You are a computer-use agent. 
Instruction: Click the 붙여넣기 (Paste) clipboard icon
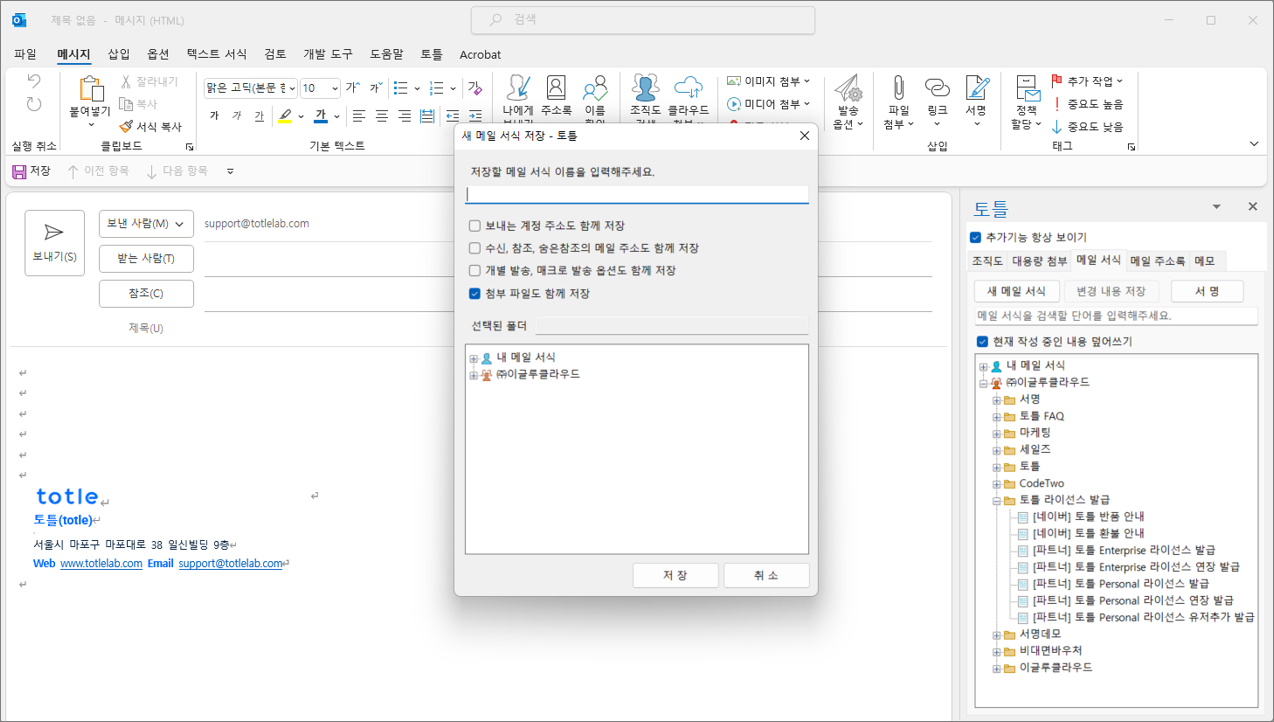(x=91, y=89)
